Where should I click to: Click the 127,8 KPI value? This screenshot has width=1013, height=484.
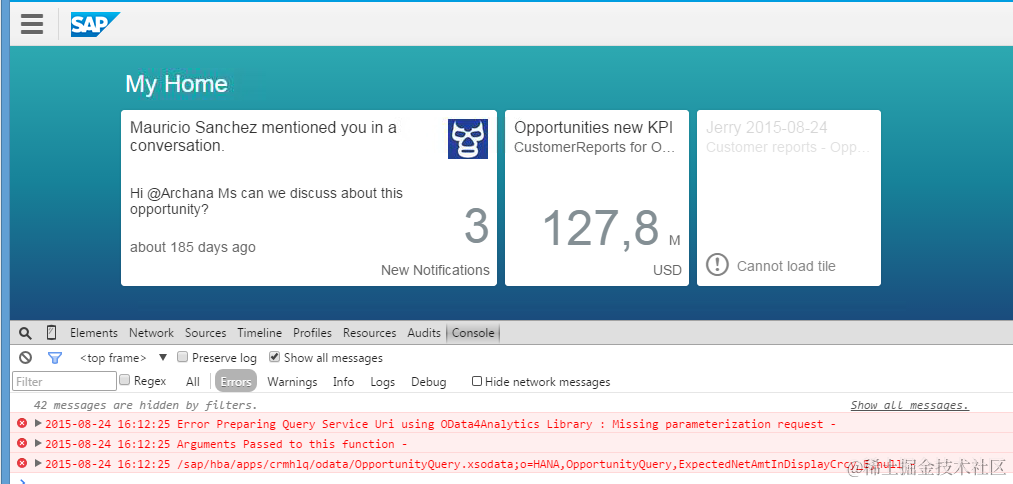(600, 228)
